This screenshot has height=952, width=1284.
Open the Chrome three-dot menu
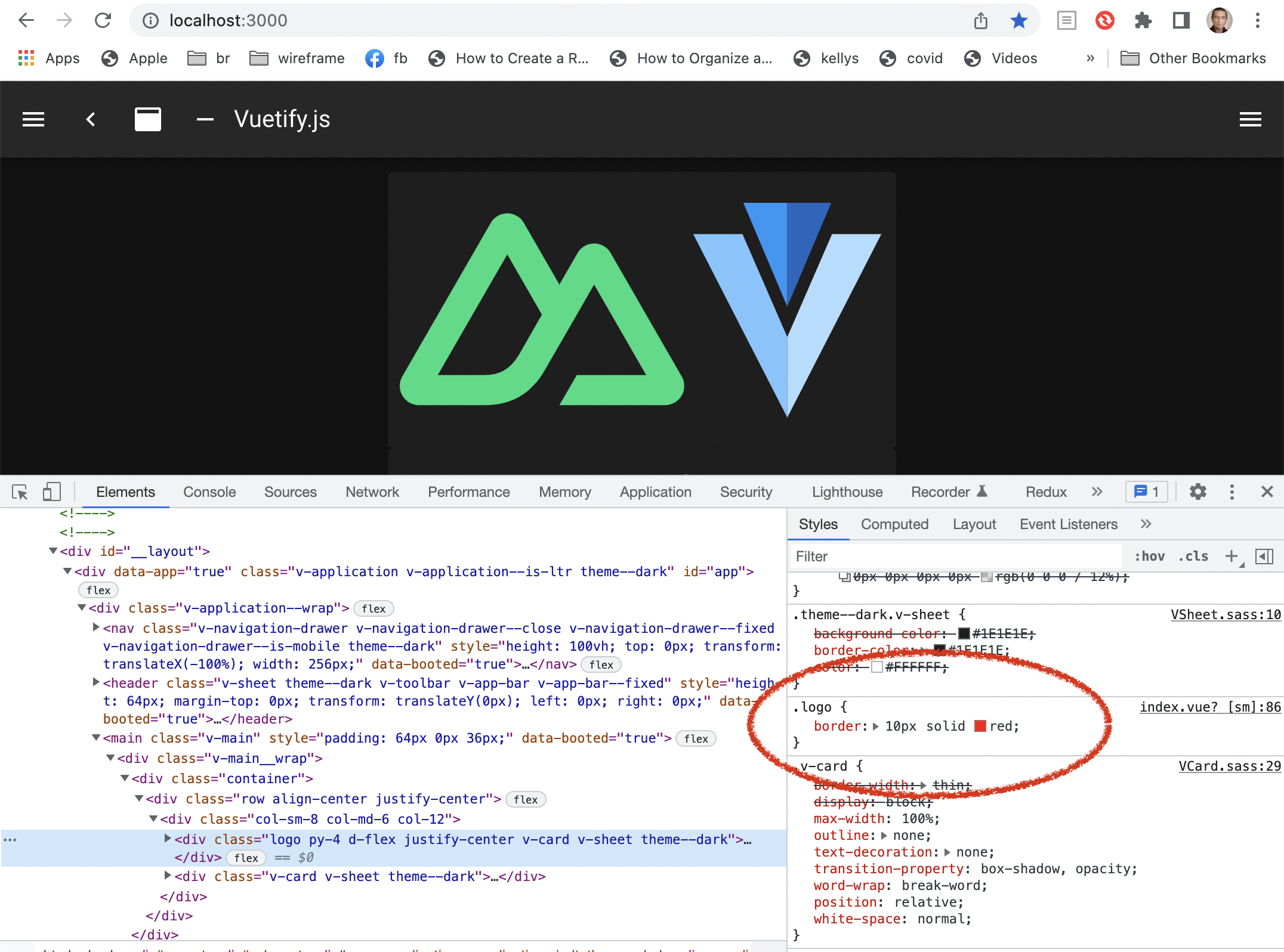[x=1257, y=21]
